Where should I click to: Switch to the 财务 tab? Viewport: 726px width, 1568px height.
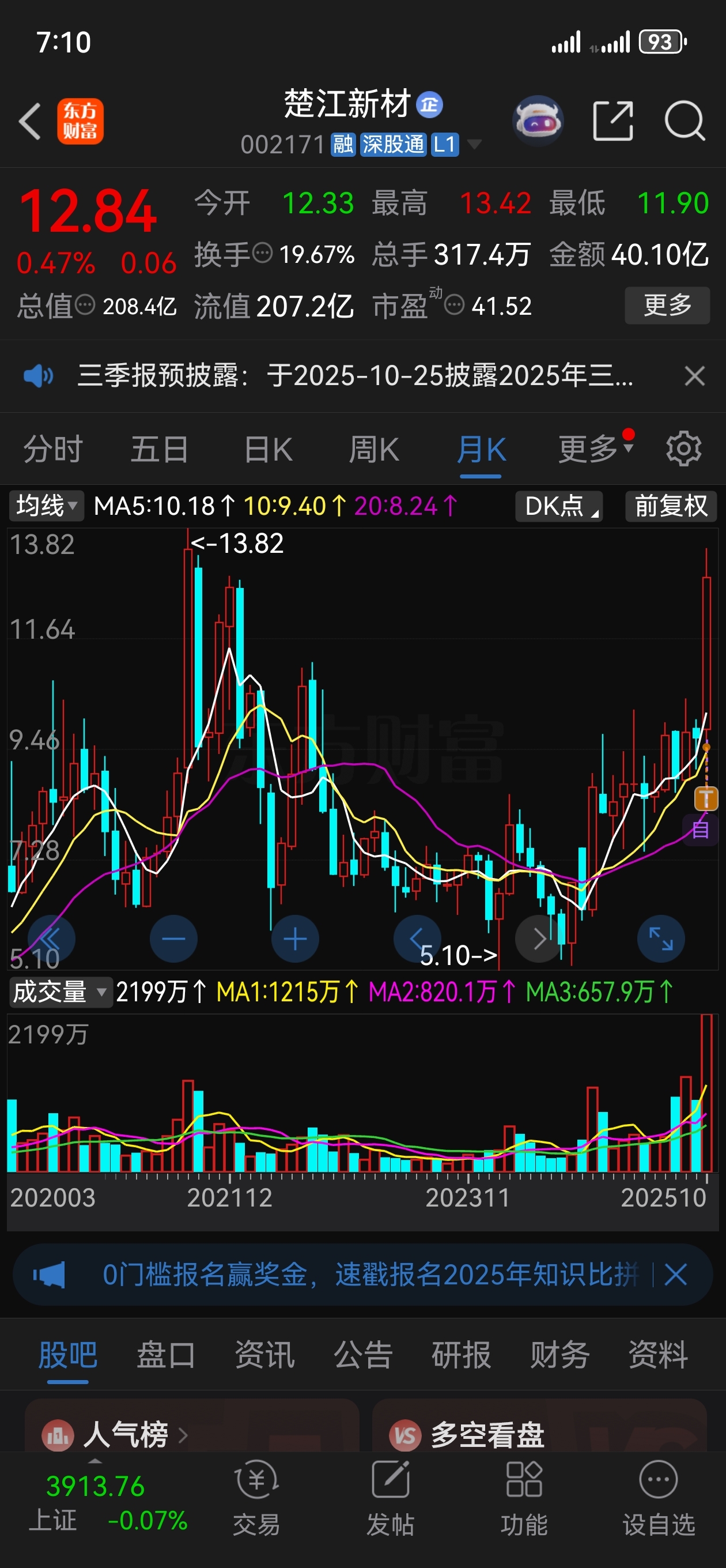click(559, 1355)
